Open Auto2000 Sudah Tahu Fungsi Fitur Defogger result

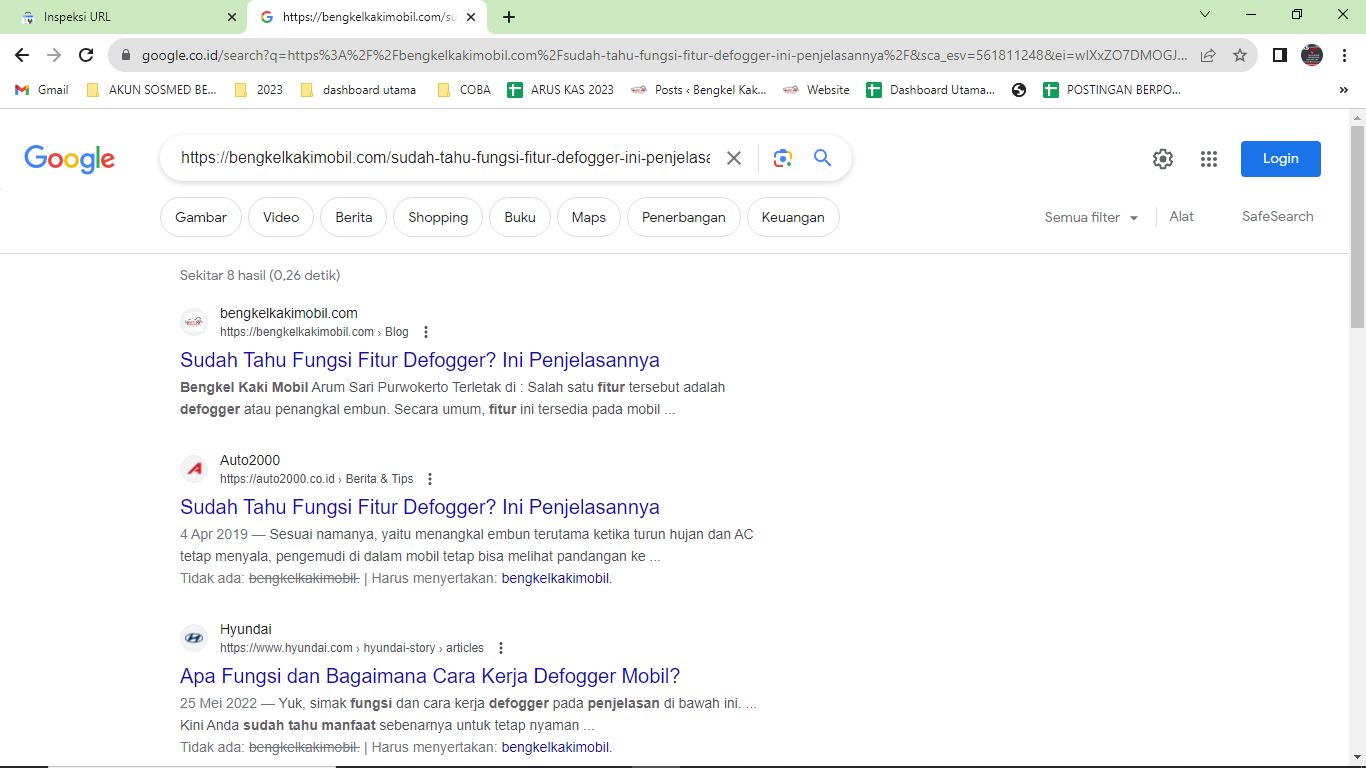[420, 507]
